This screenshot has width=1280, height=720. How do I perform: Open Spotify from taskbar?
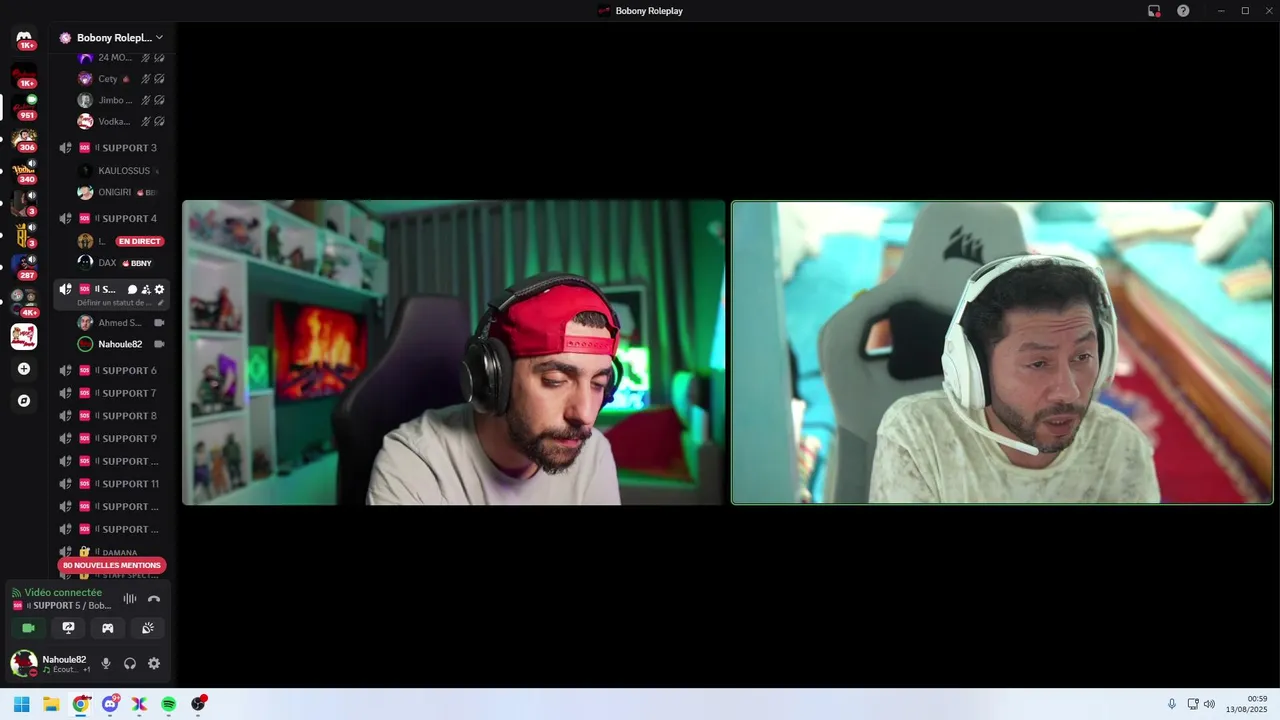[x=169, y=704]
